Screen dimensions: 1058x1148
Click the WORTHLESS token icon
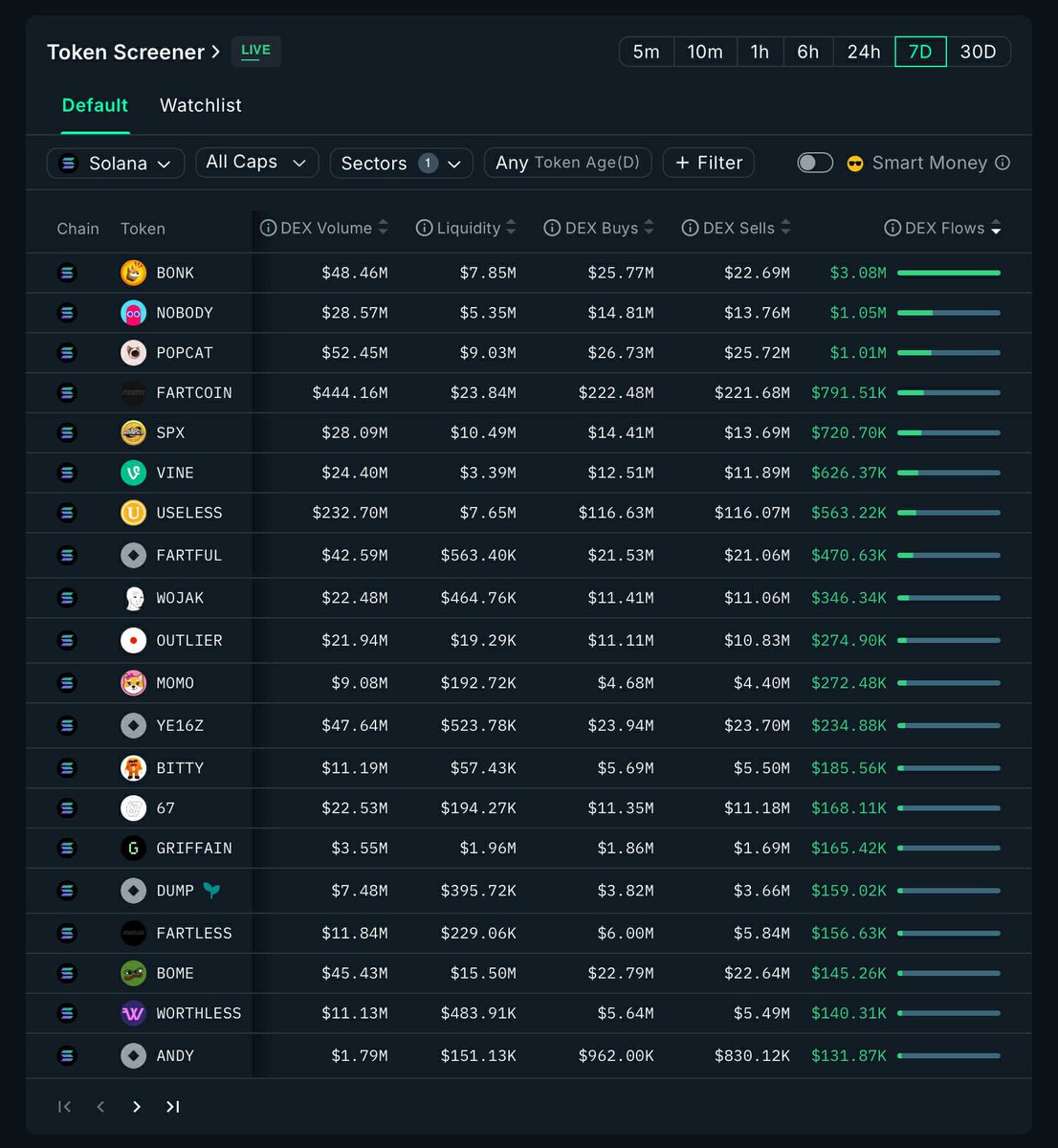133,1013
